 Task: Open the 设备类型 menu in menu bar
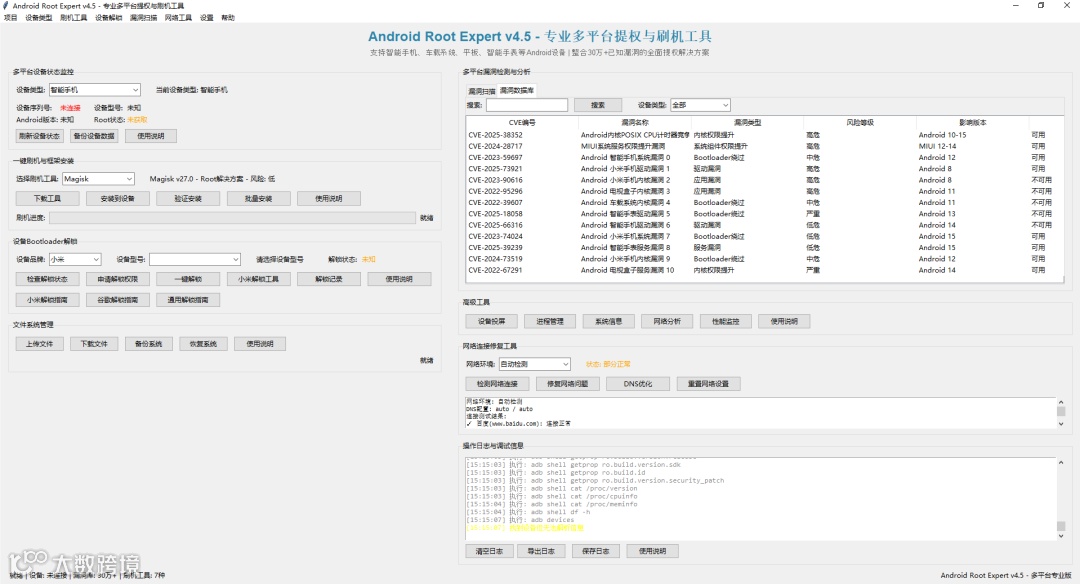tap(39, 18)
